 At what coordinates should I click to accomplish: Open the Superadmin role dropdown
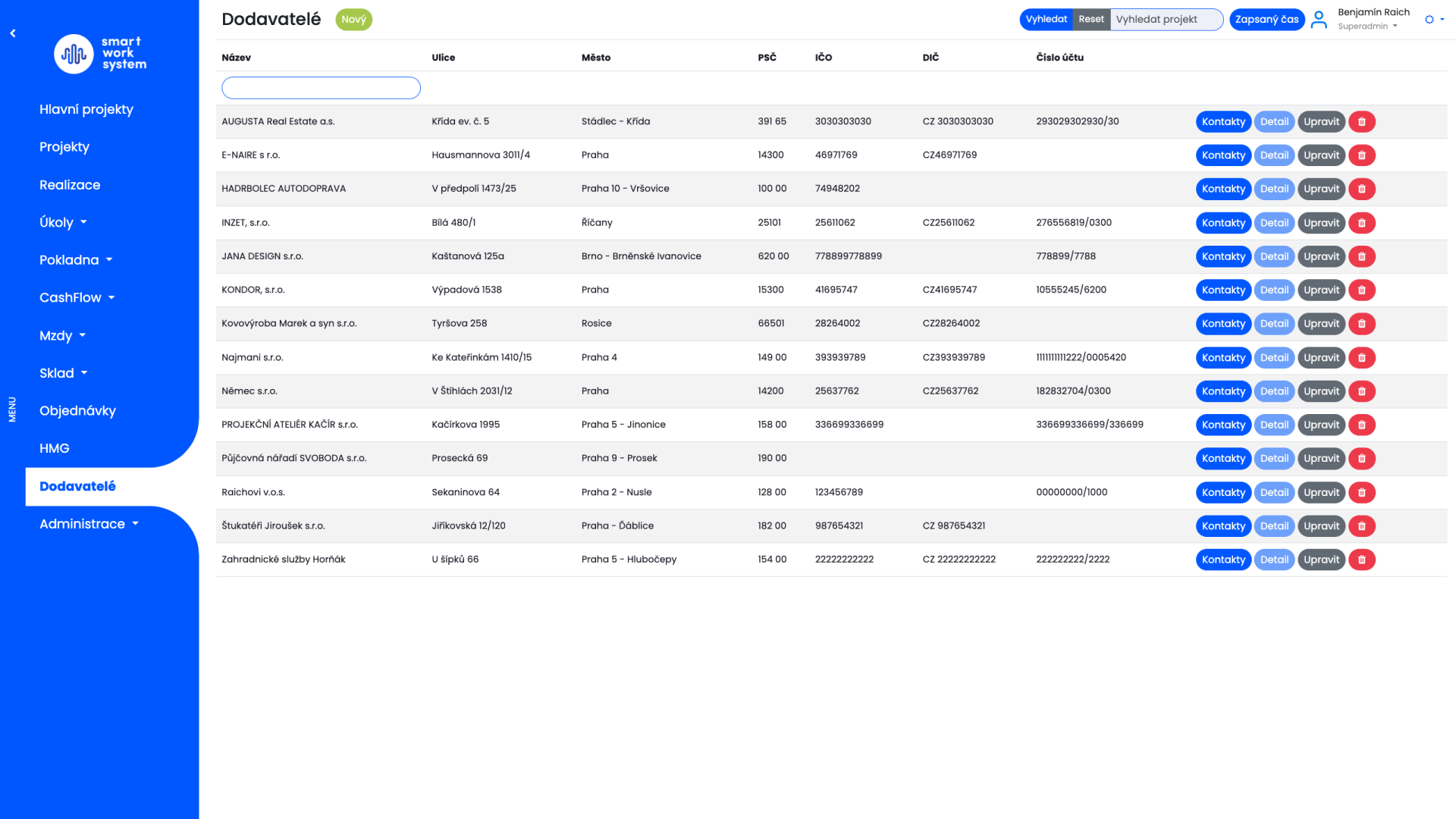[1367, 27]
